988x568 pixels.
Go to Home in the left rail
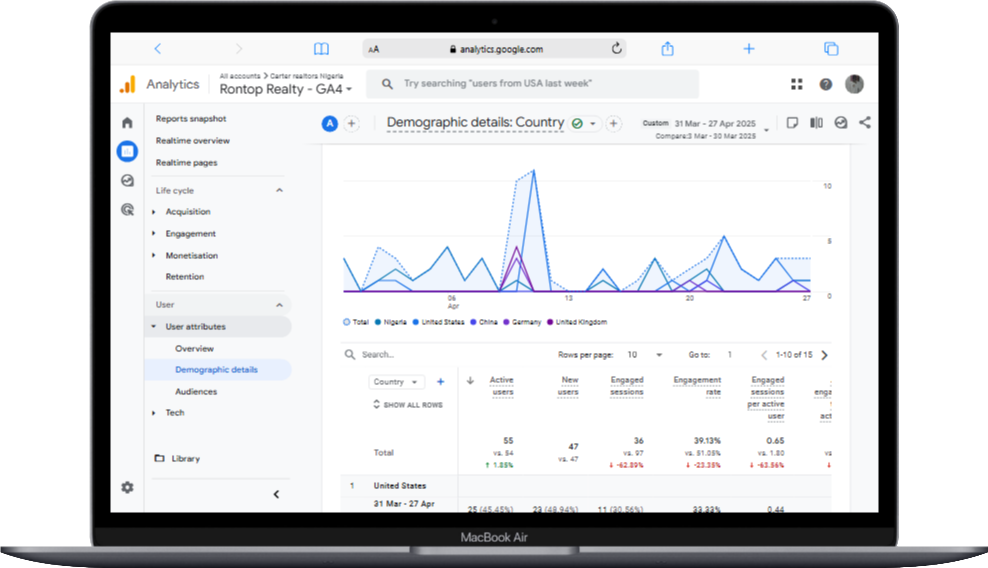click(x=127, y=122)
